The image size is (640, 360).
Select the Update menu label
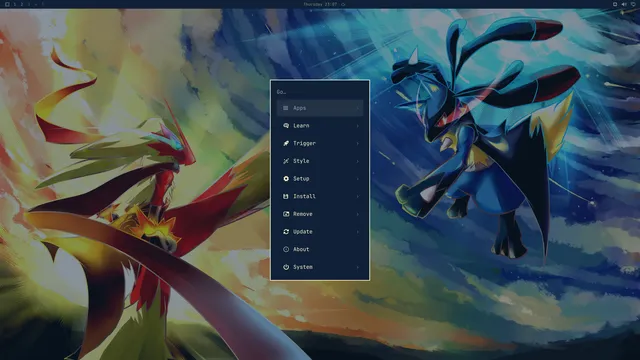(302, 232)
